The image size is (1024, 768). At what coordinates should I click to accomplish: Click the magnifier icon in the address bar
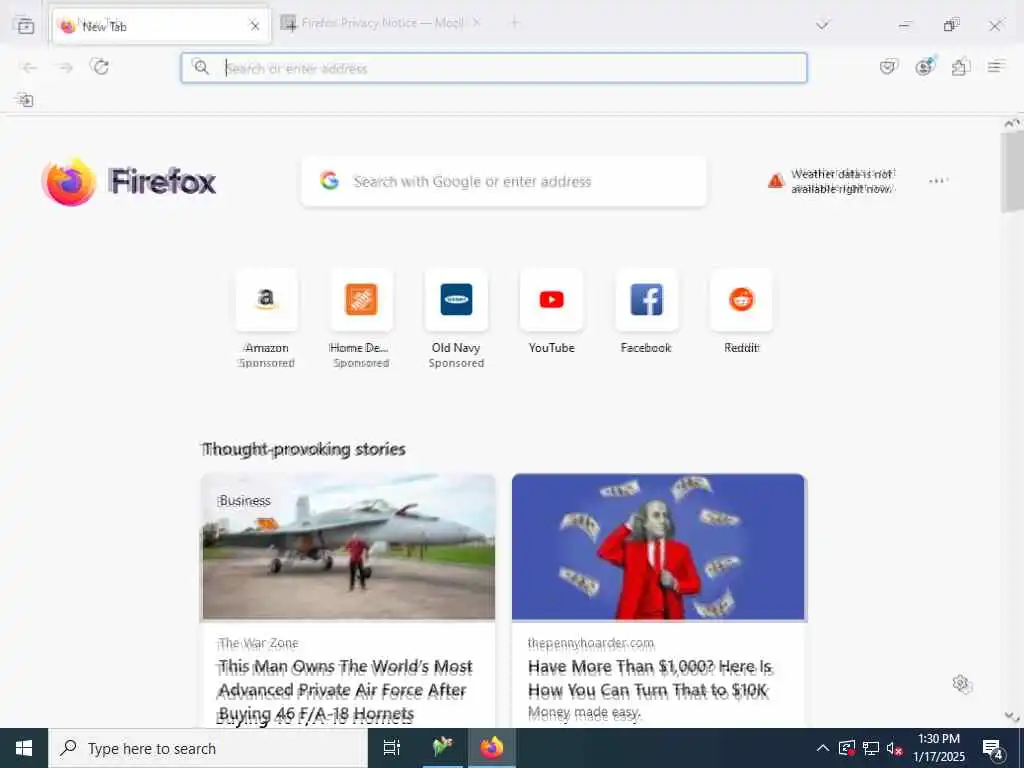[201, 67]
